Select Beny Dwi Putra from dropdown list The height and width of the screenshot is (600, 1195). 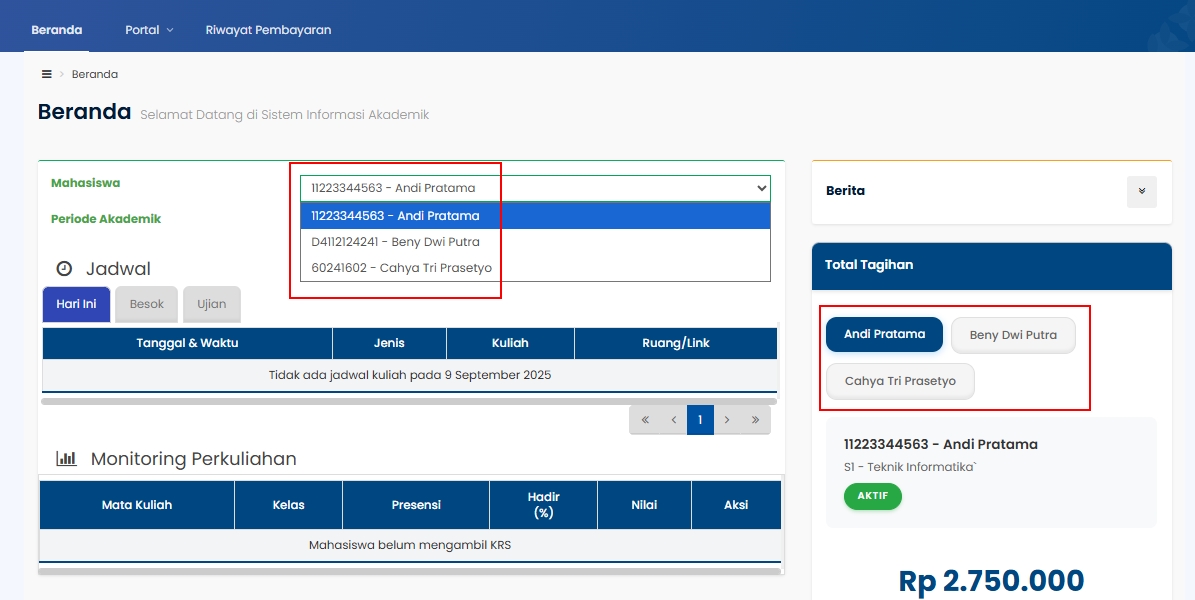[395, 242]
